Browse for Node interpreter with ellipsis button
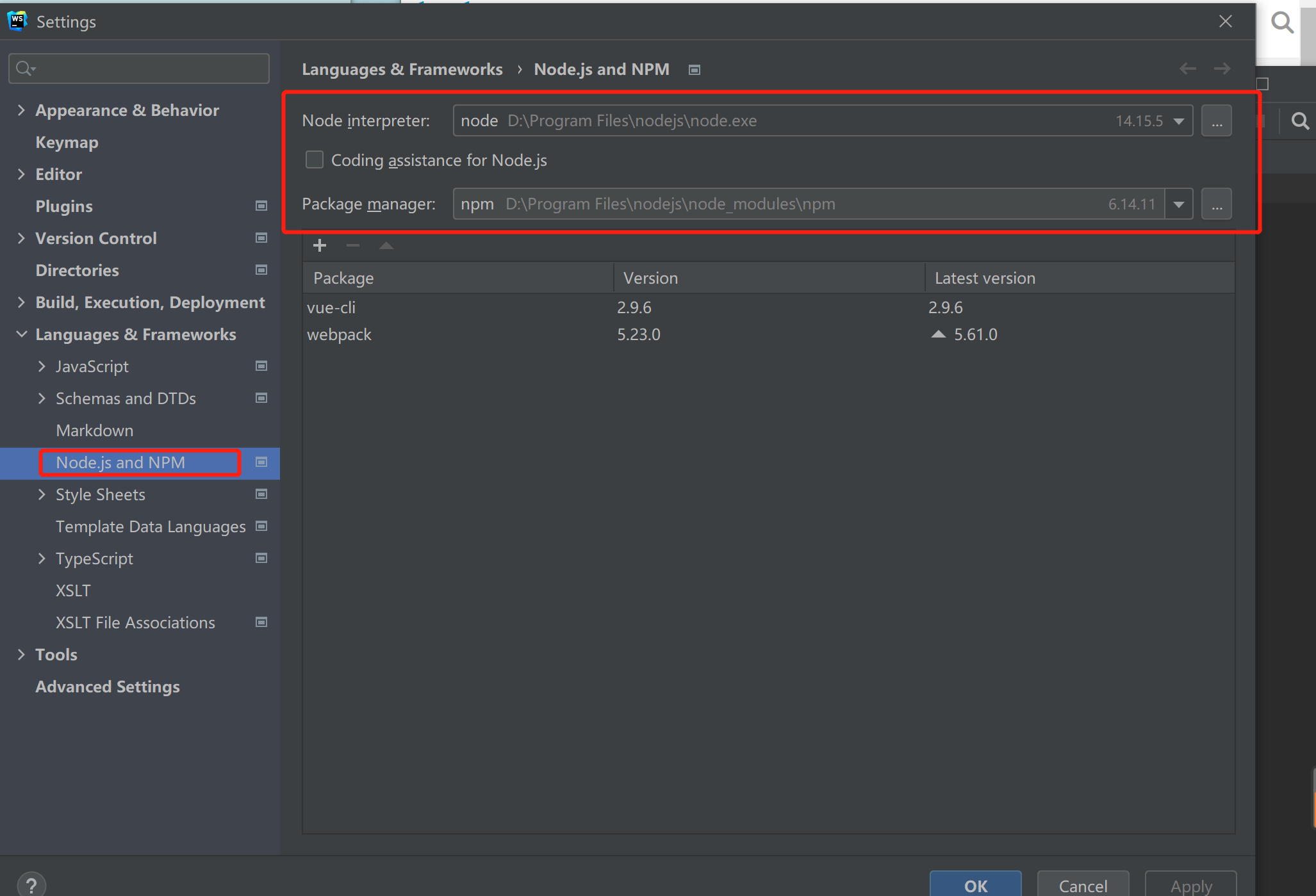 click(1216, 121)
